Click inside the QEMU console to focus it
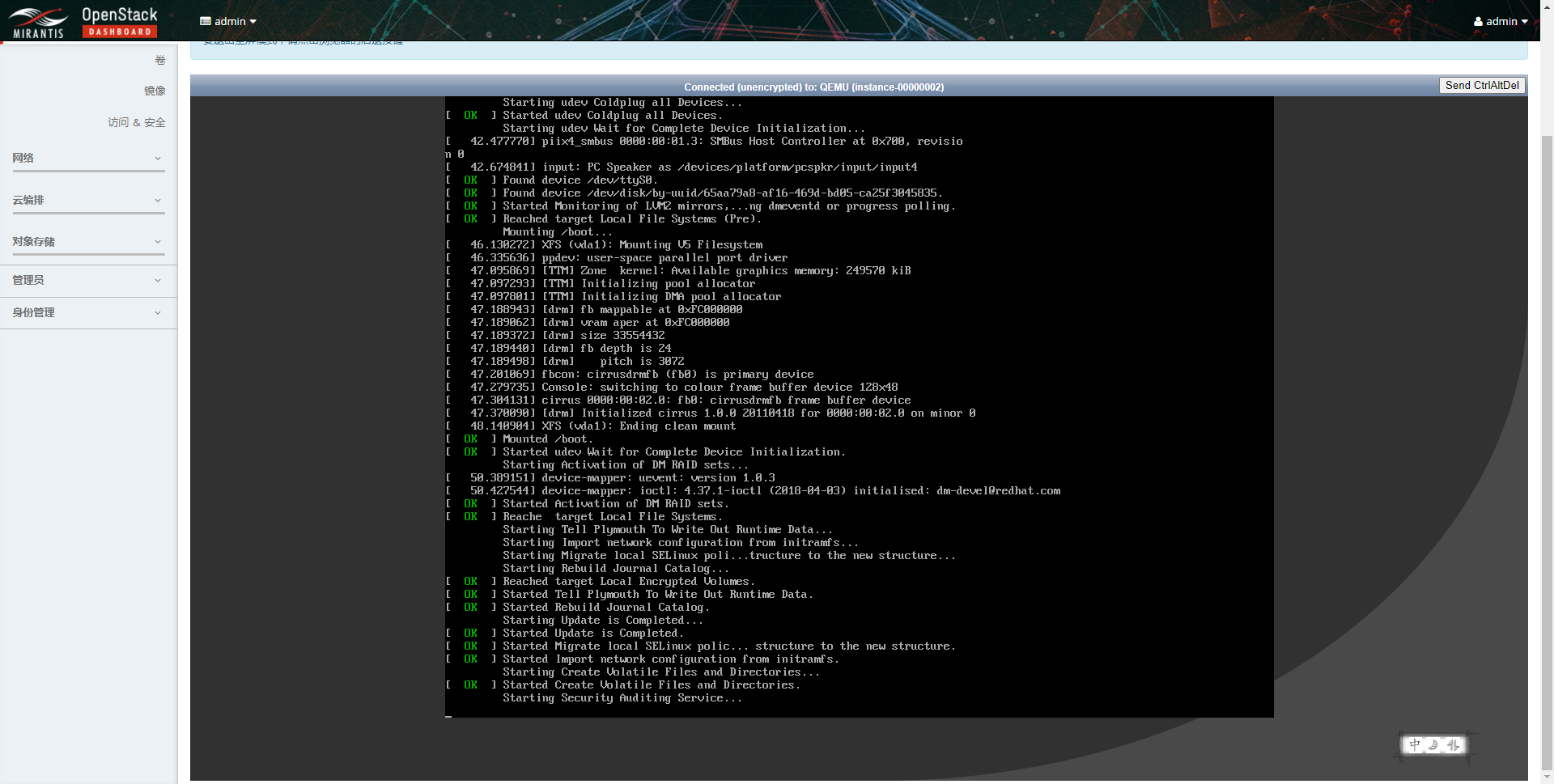1554x784 pixels. pos(858,405)
